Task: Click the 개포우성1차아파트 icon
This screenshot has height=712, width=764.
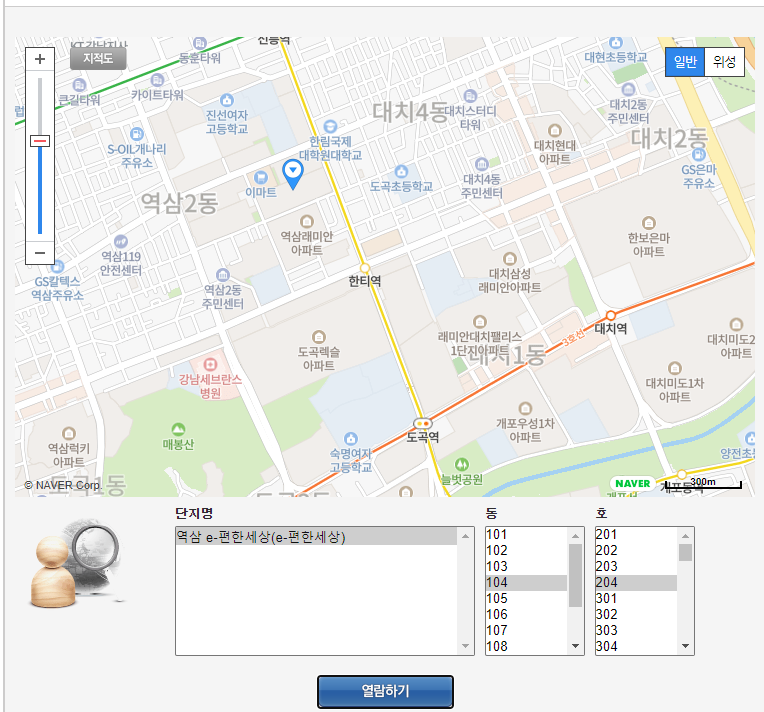Action: [x=525, y=408]
